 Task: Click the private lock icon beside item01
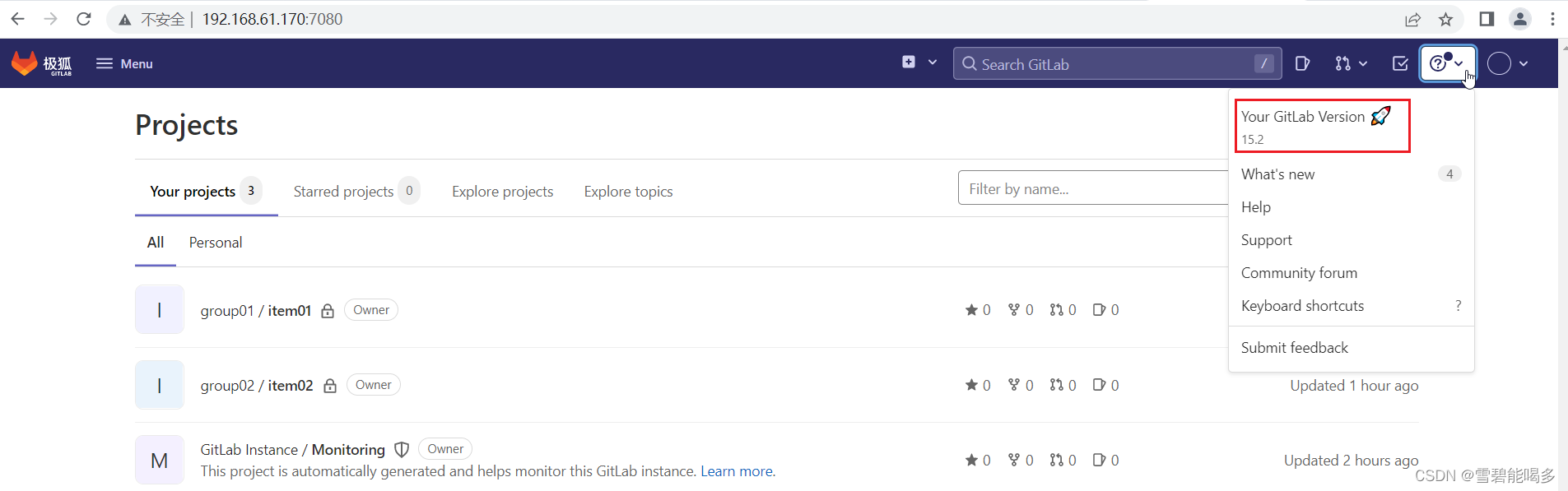pos(328,311)
